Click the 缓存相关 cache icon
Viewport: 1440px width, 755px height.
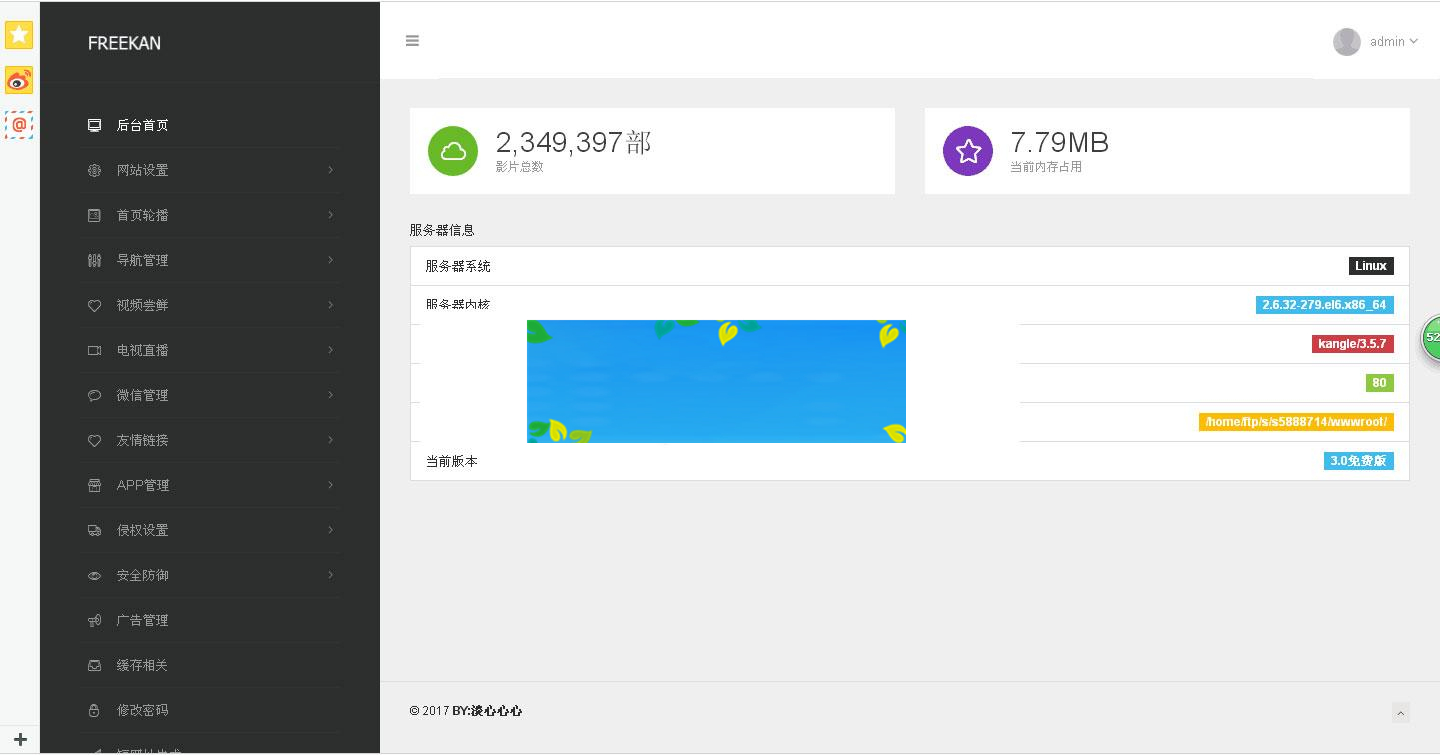click(x=93, y=665)
